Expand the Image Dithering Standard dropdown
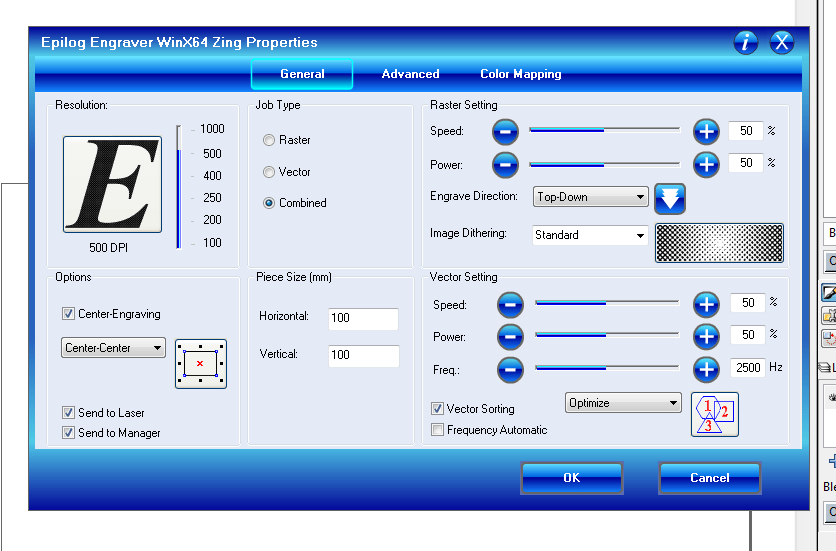 tap(591, 235)
